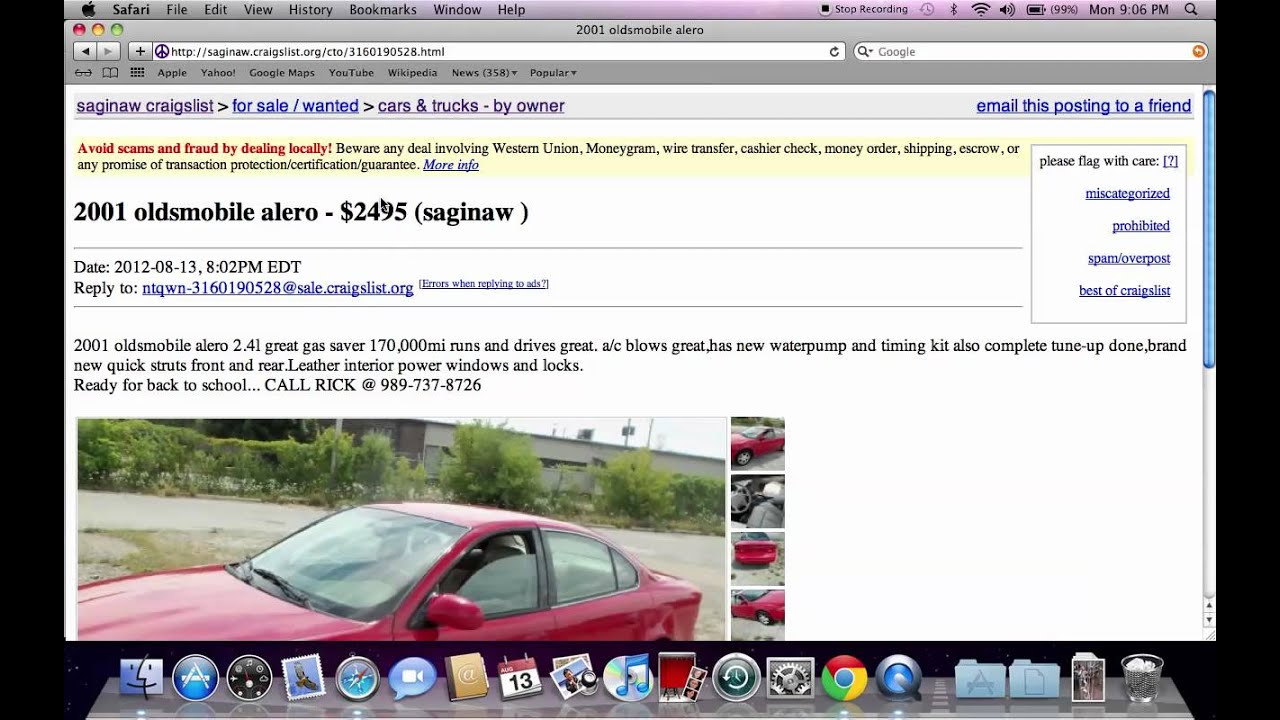Open the Trash in Dock
Image resolution: width=1280 pixels, height=720 pixels.
1142,679
